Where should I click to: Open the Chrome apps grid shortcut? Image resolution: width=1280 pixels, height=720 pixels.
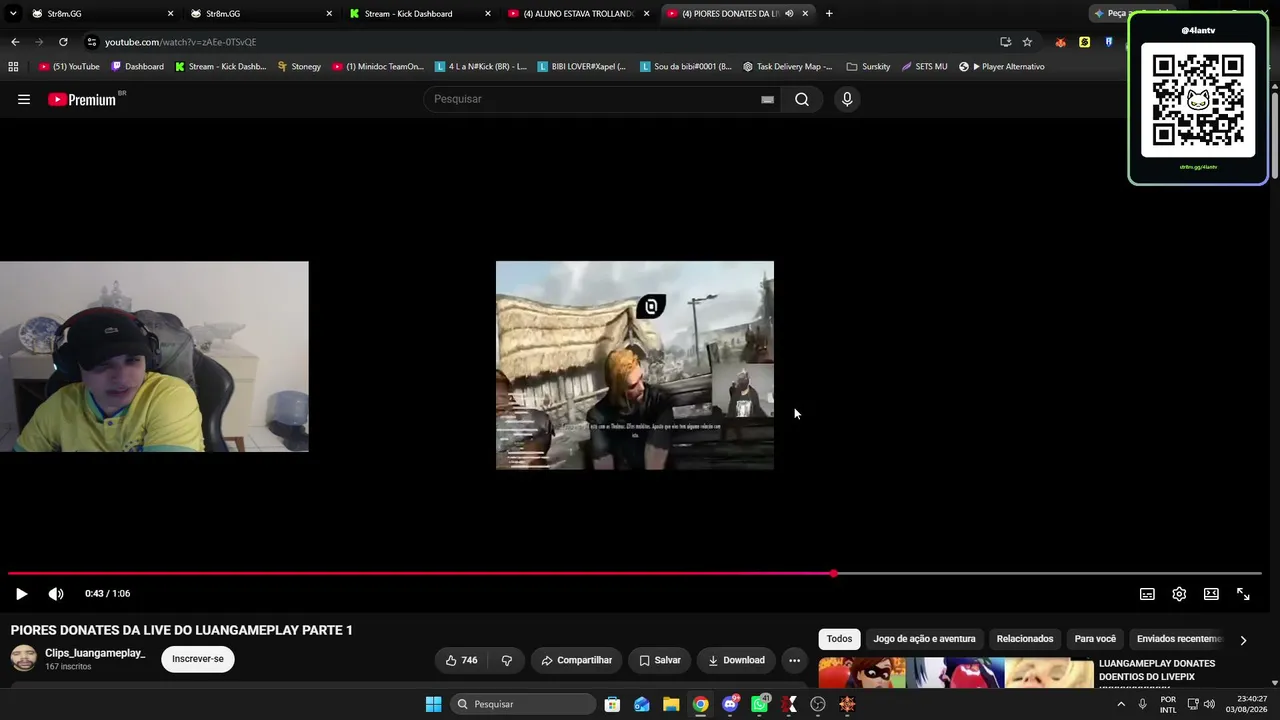13,67
